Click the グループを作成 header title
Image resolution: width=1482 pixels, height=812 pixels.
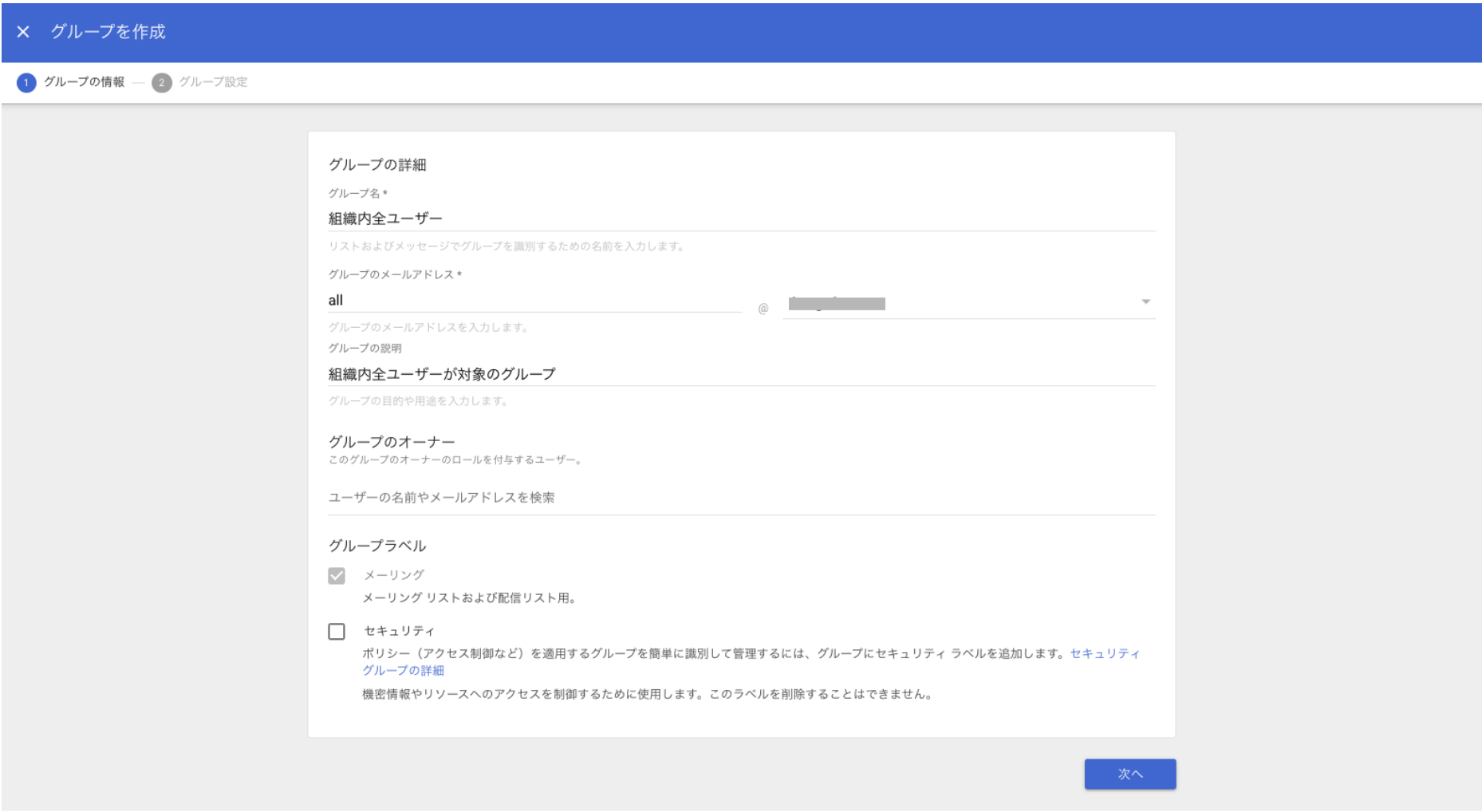[x=108, y=32]
